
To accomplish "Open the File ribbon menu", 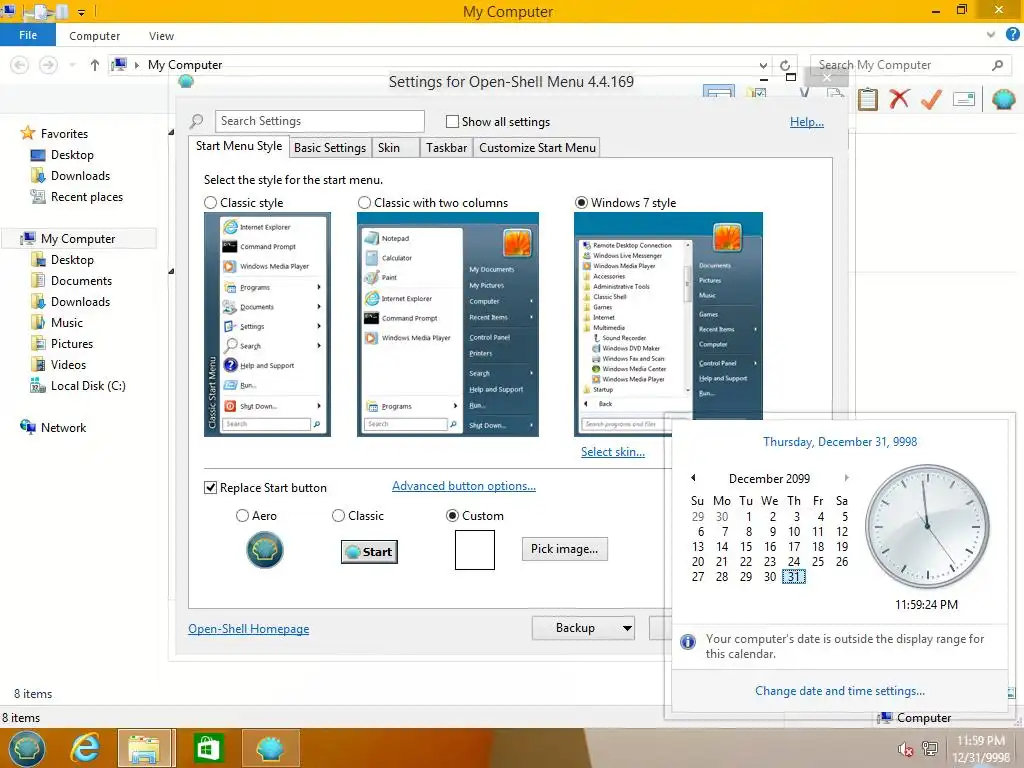I will (x=28, y=35).
